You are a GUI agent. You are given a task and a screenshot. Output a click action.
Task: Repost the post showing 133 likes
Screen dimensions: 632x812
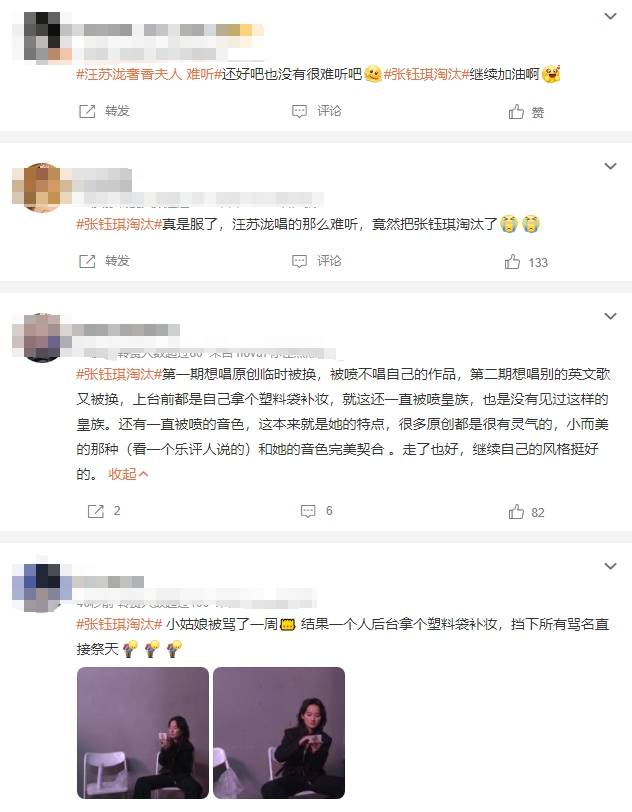point(104,261)
